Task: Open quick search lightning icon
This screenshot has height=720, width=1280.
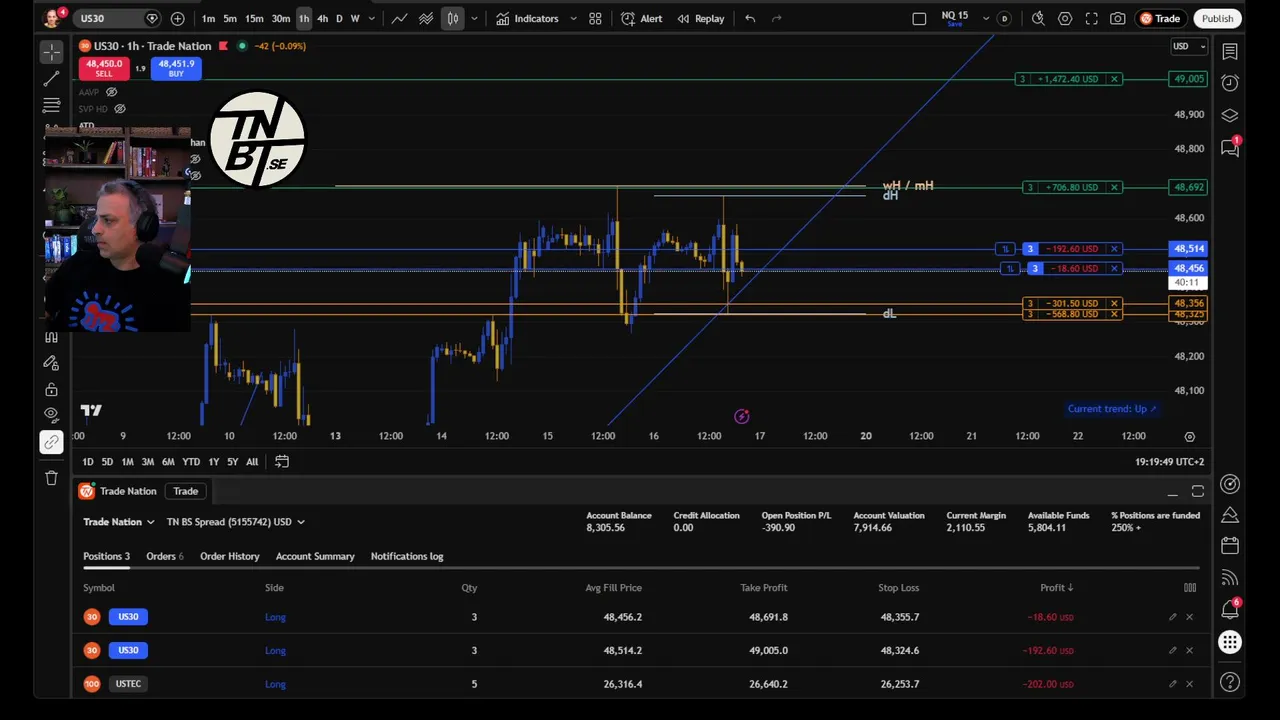Action: (x=1038, y=18)
